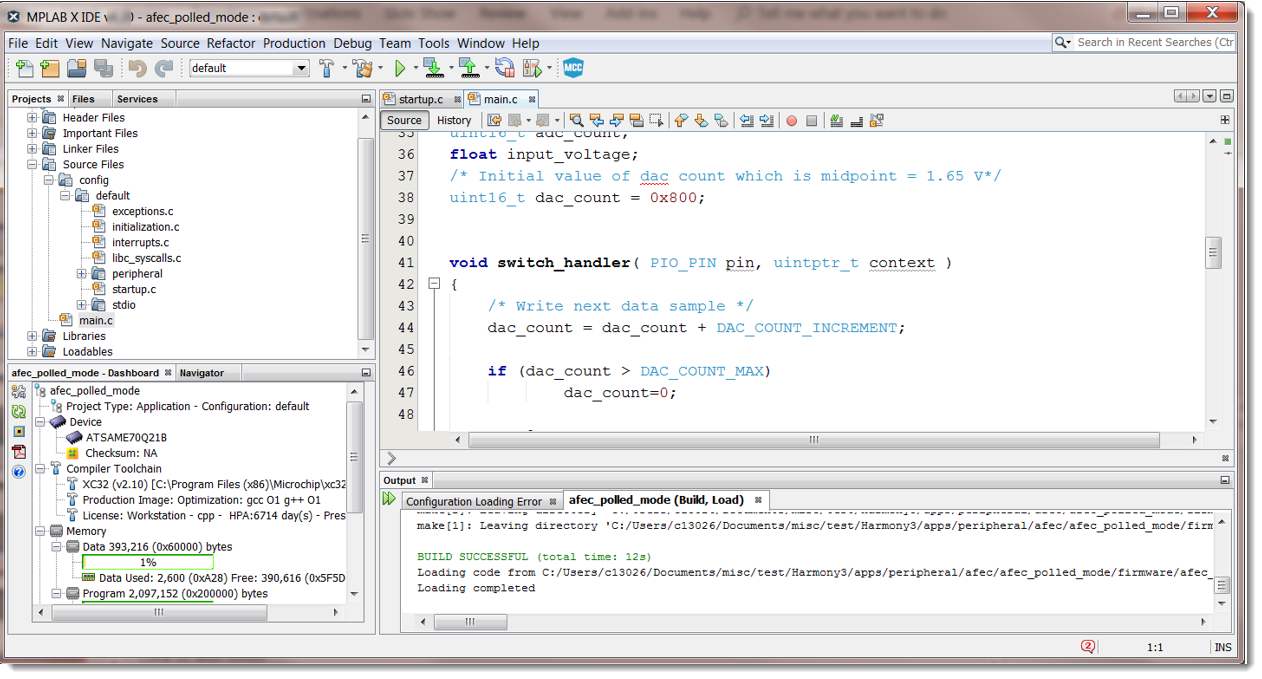Open the Production menu
The width and height of the screenshot is (1262, 679).
(294, 43)
